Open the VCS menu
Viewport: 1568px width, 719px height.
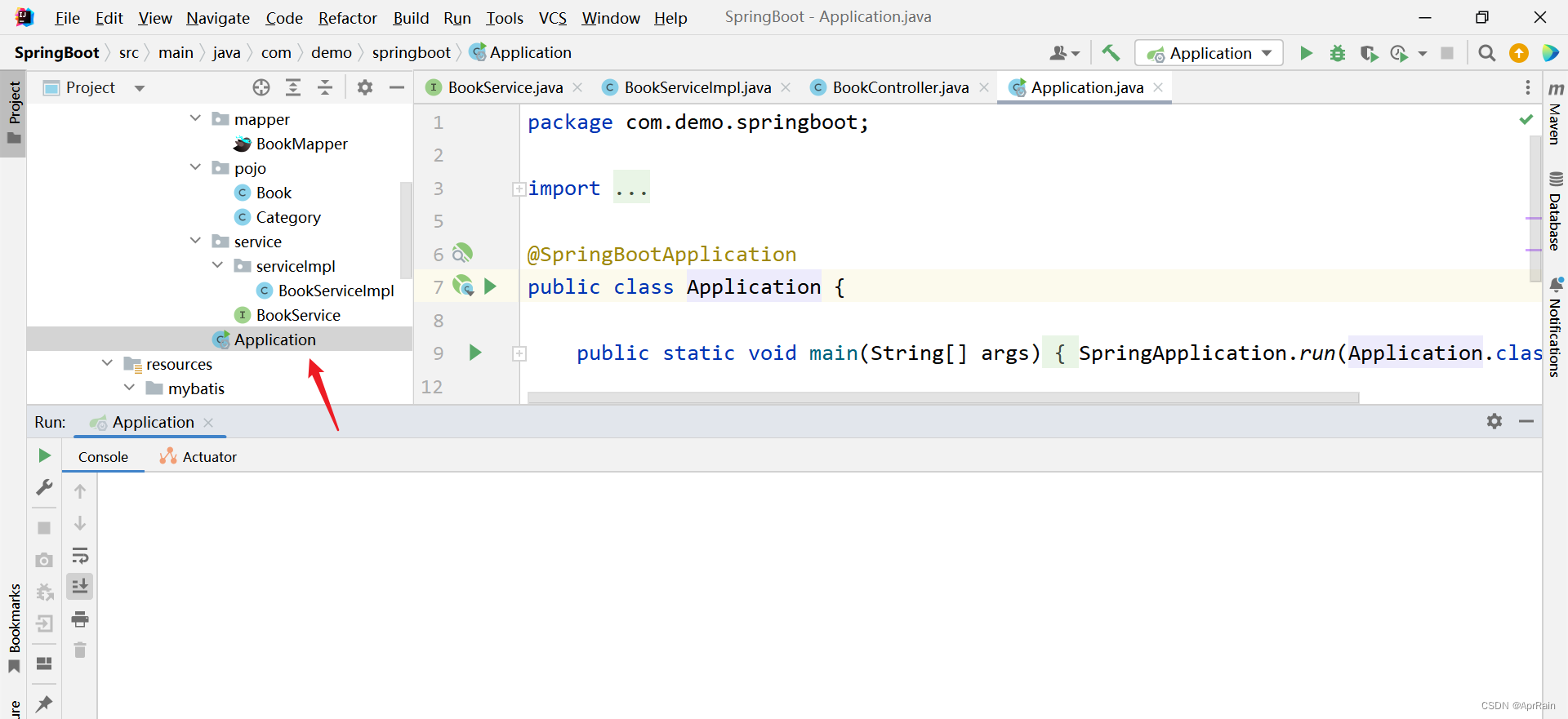[553, 18]
